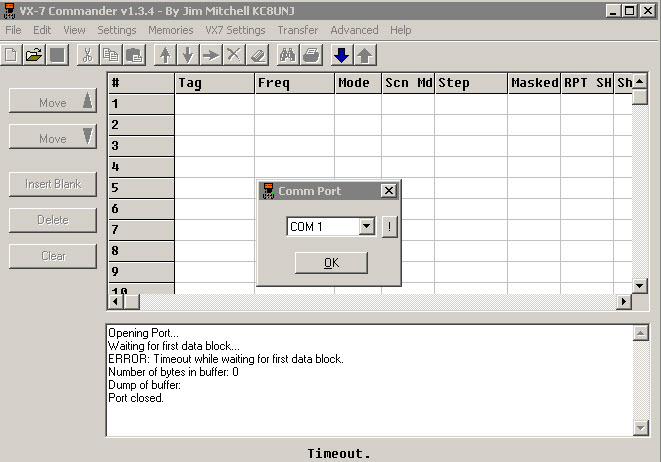Click grid vertical scrollbar down arrow
661x462 pixels.
(x=640, y=286)
